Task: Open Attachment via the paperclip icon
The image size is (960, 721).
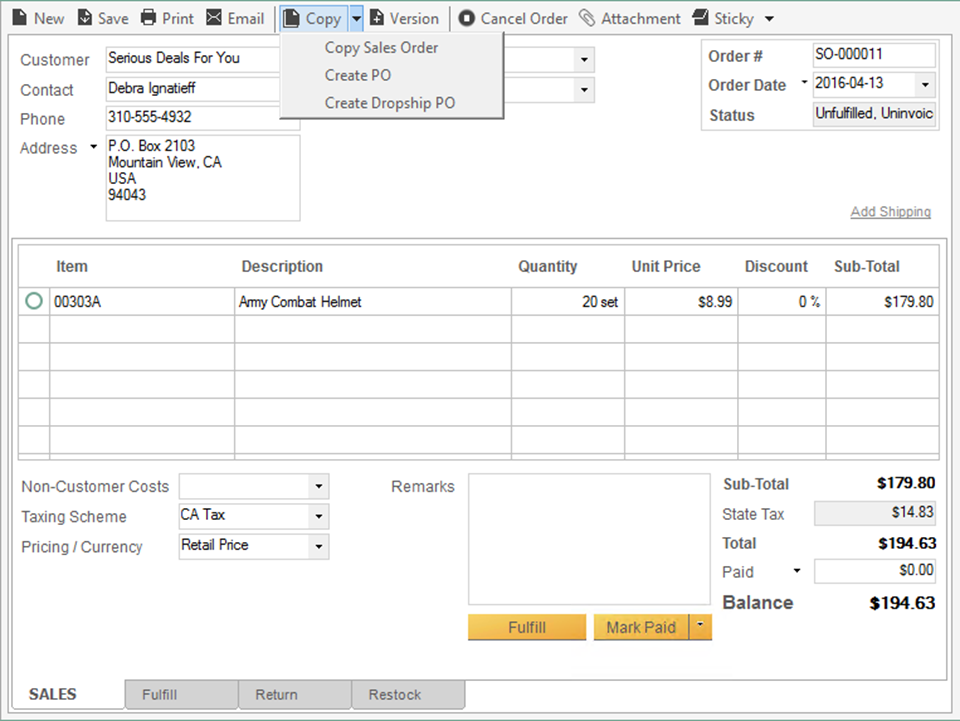Action: point(587,18)
